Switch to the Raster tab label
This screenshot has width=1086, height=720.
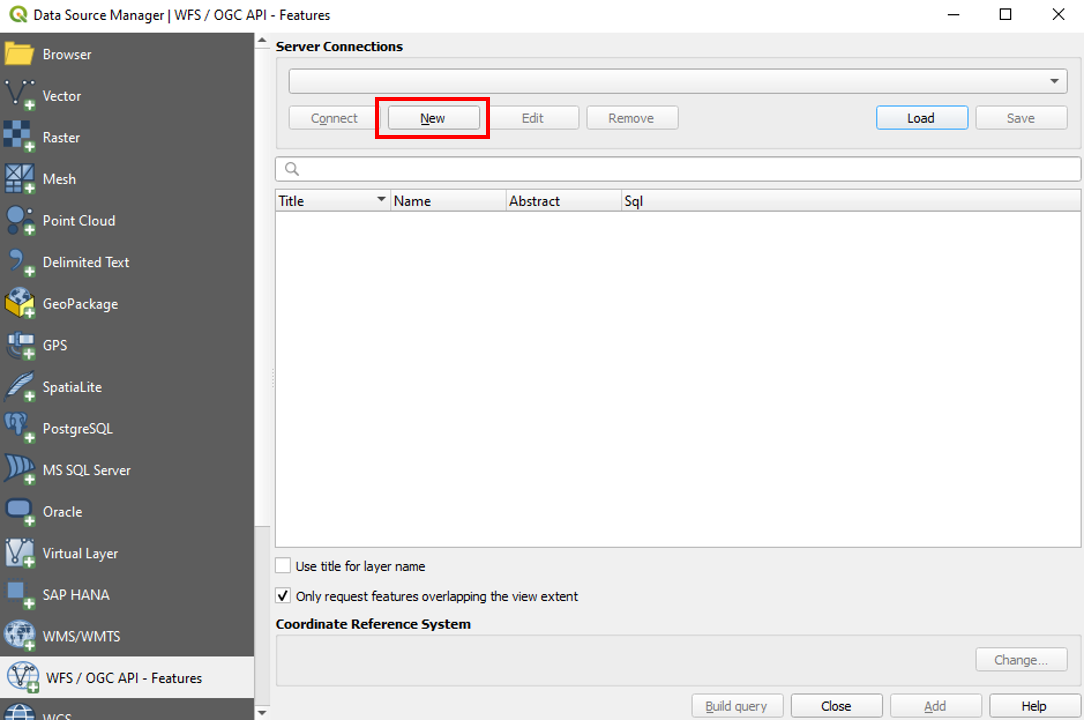[61, 137]
